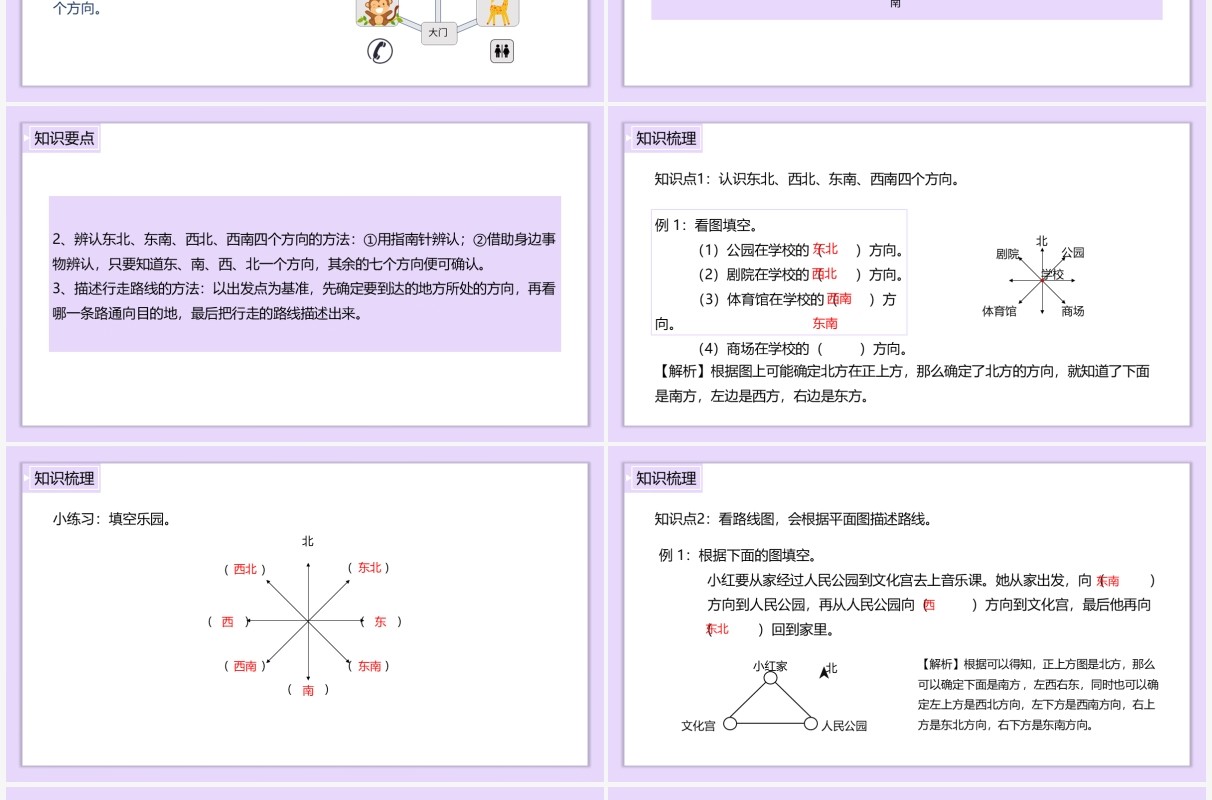Screen dimensions: 1212x800
Task: Select the giraffe animal picture
Action: coord(497,12)
